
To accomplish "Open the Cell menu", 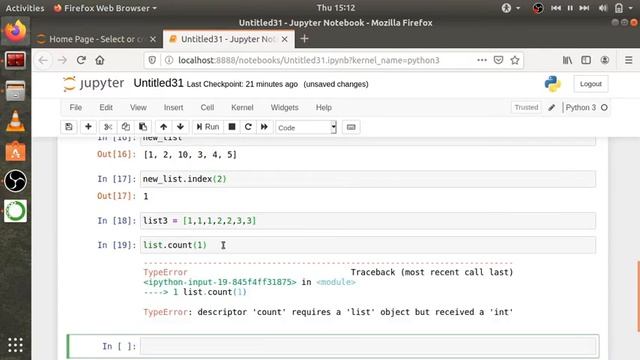I will (x=207, y=107).
